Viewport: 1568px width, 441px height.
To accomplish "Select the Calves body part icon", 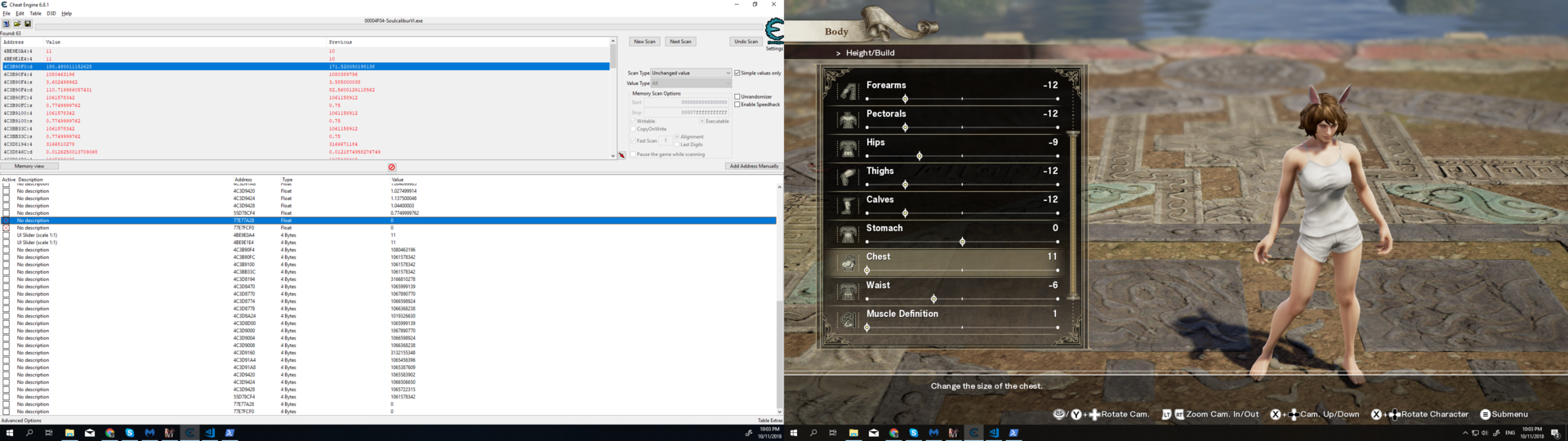I will pos(849,205).
